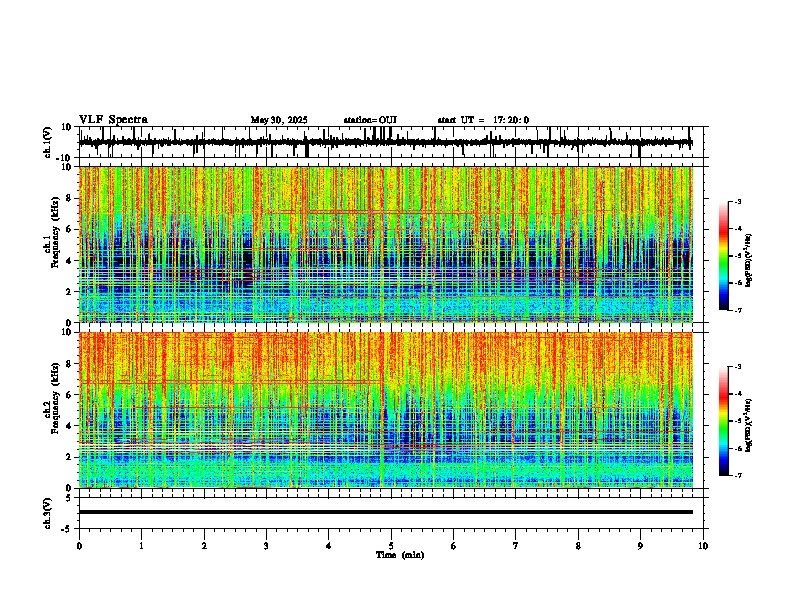Click inside the ch.2 spectrogram plot

(386, 410)
